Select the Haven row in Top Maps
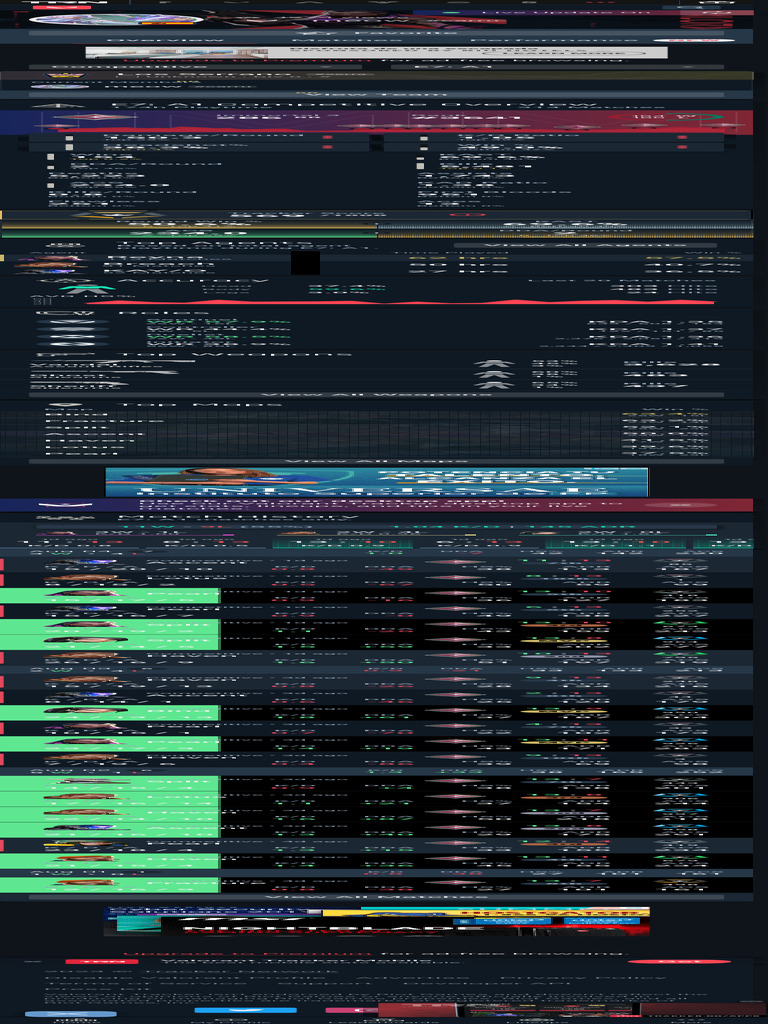Viewport: 768px width, 1024px height. tap(376, 441)
